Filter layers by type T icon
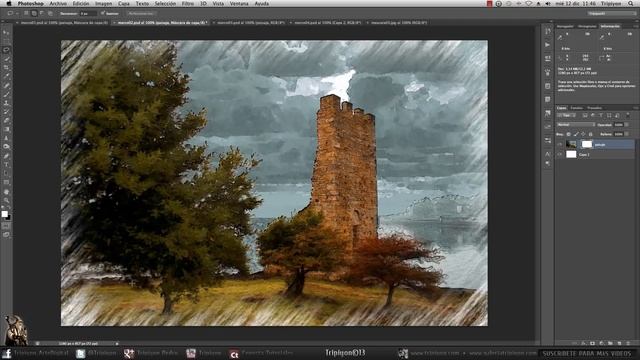 pos(600,116)
